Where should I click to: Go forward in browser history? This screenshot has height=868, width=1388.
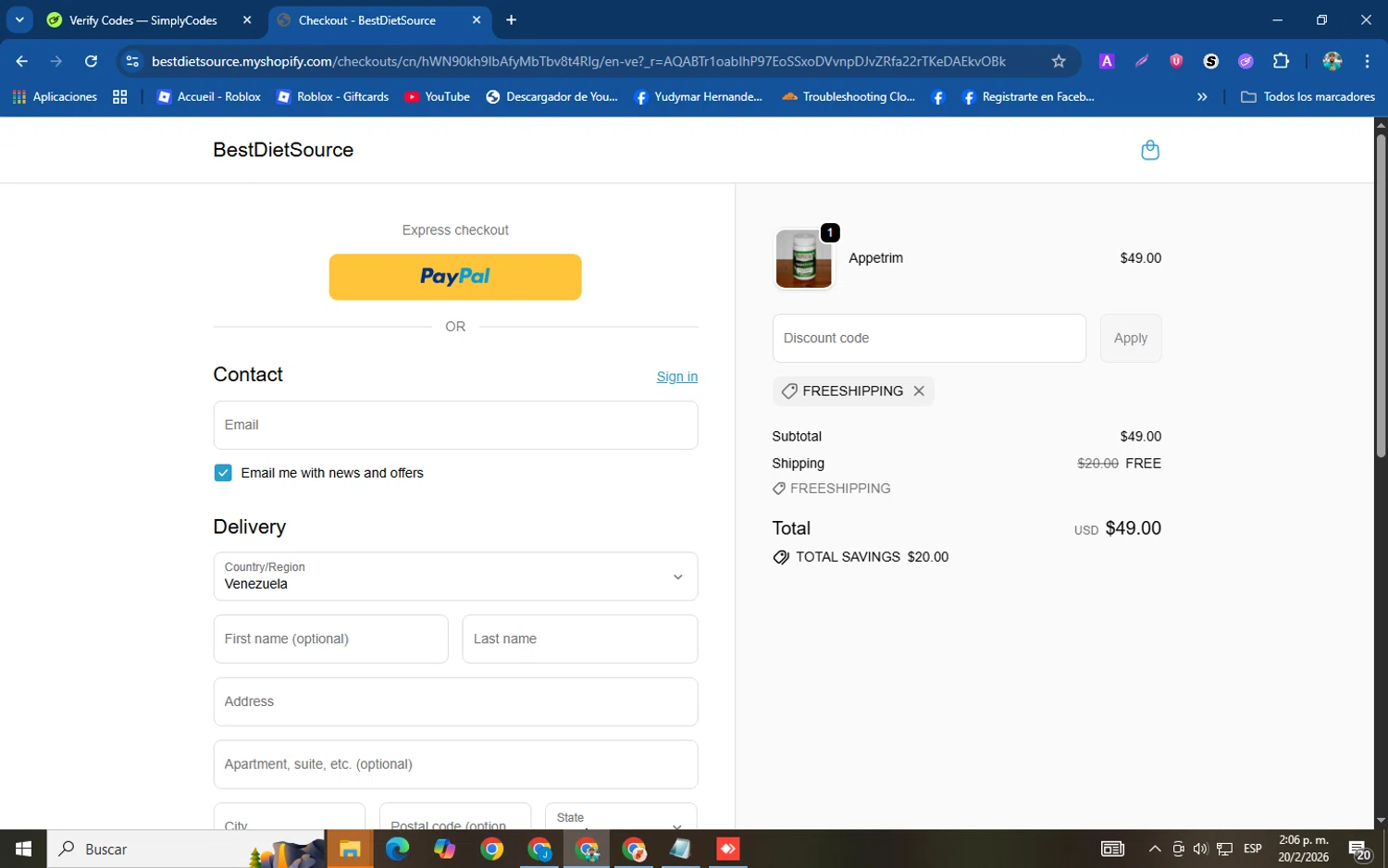click(x=56, y=61)
